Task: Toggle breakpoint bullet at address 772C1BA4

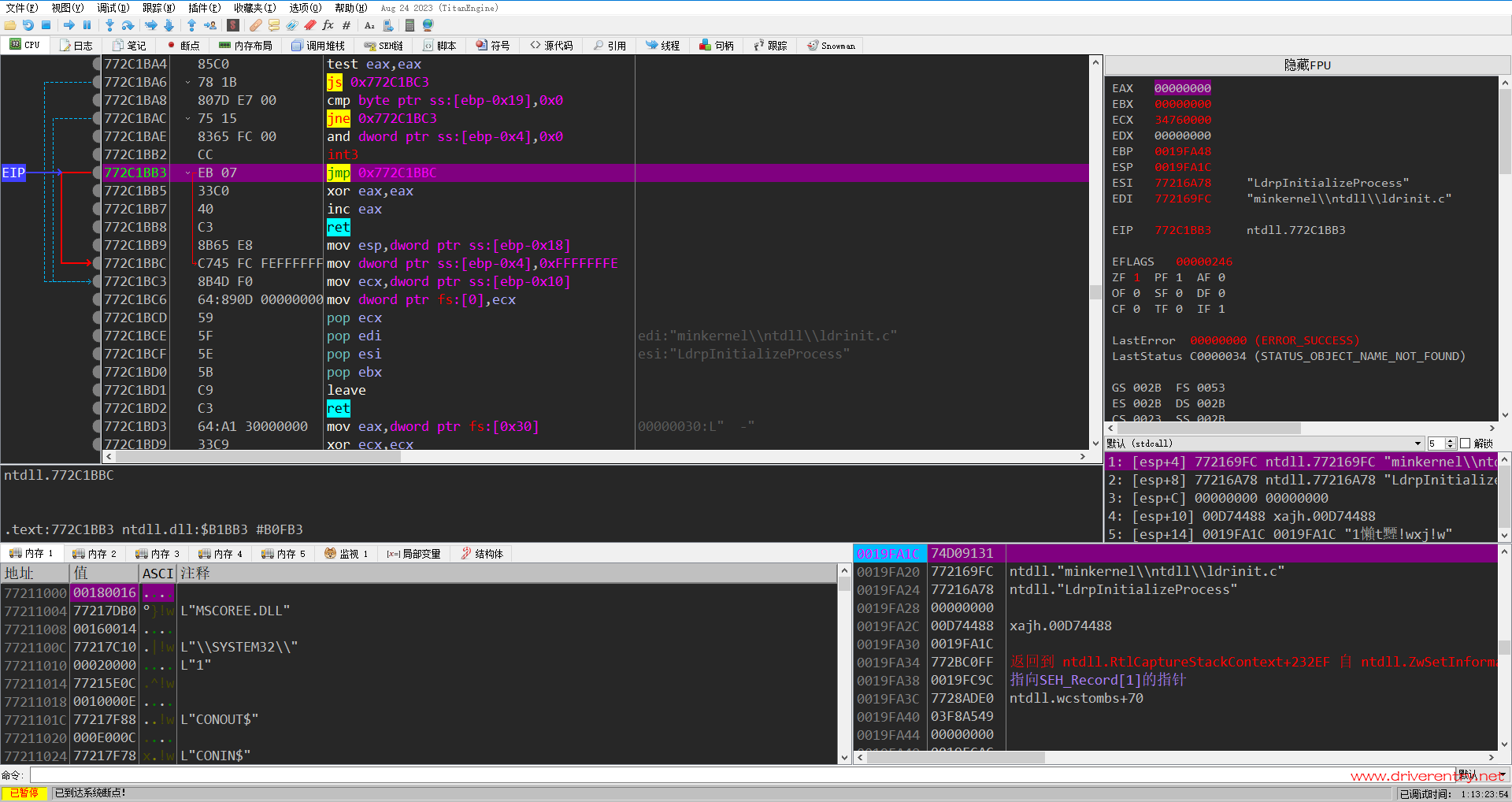Action: coord(97,64)
